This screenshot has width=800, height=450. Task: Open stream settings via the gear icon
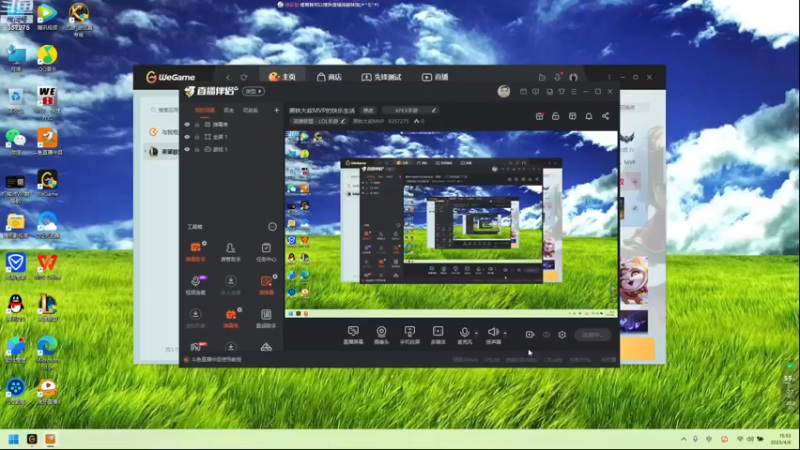[x=562, y=335]
